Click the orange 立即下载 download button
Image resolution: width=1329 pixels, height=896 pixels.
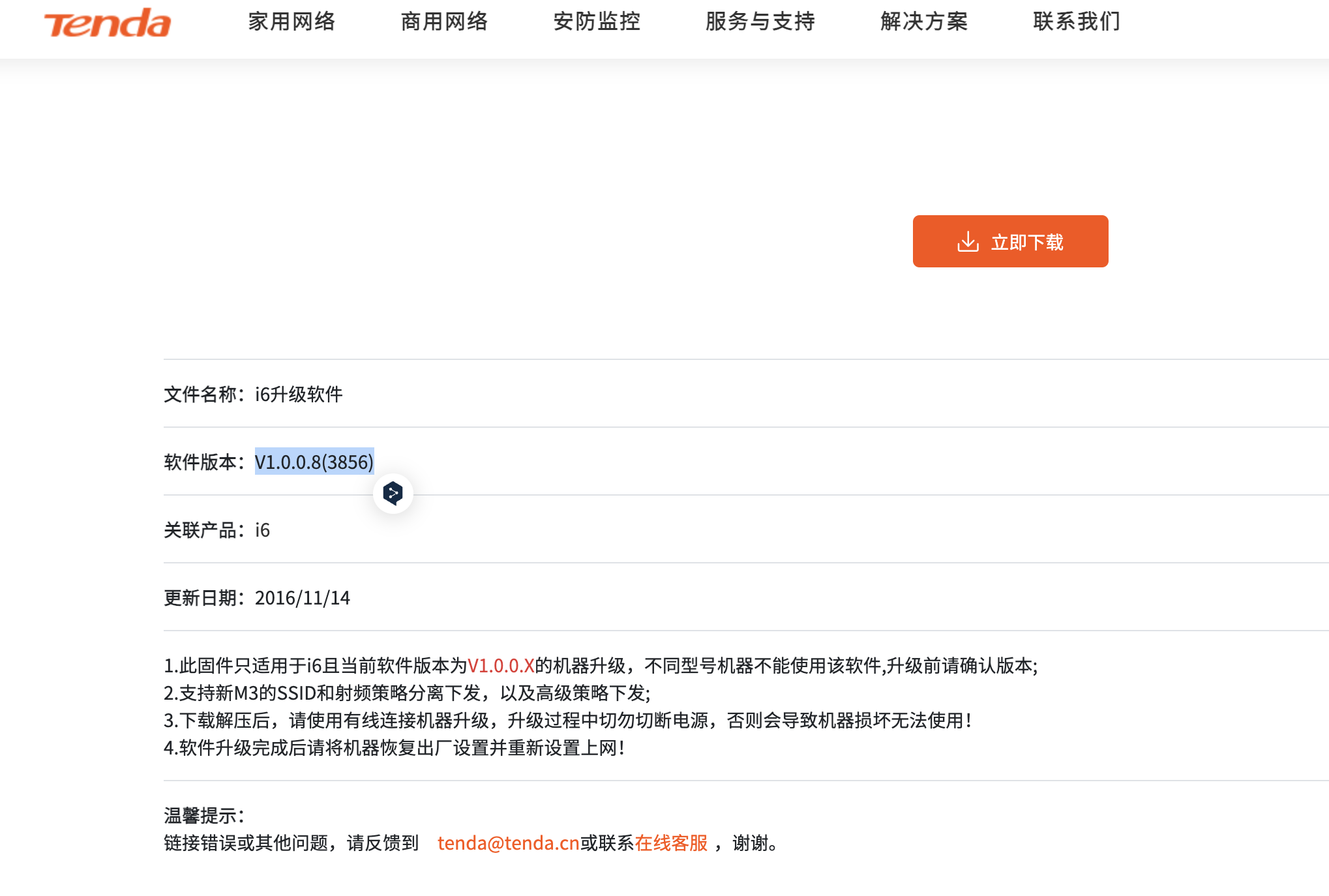[x=1010, y=241]
